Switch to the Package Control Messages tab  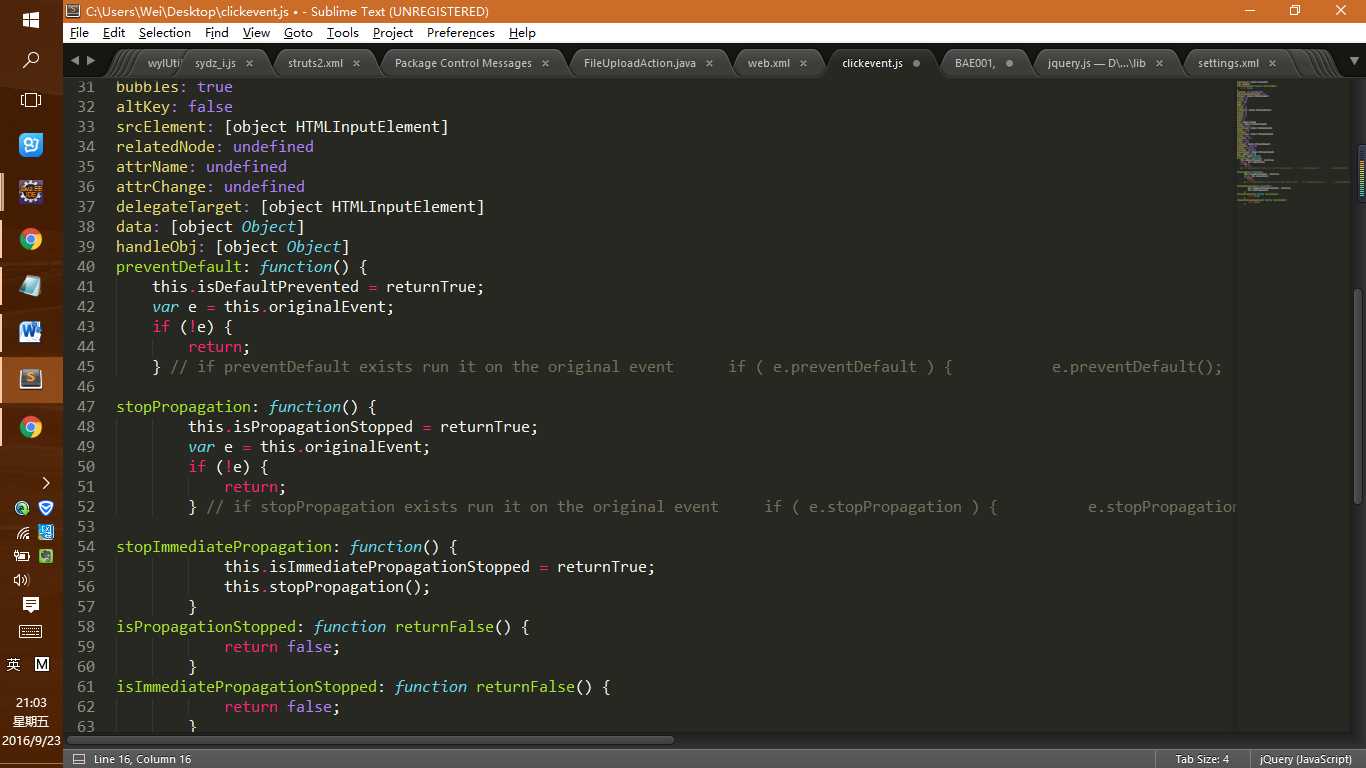pyautogui.click(x=463, y=63)
